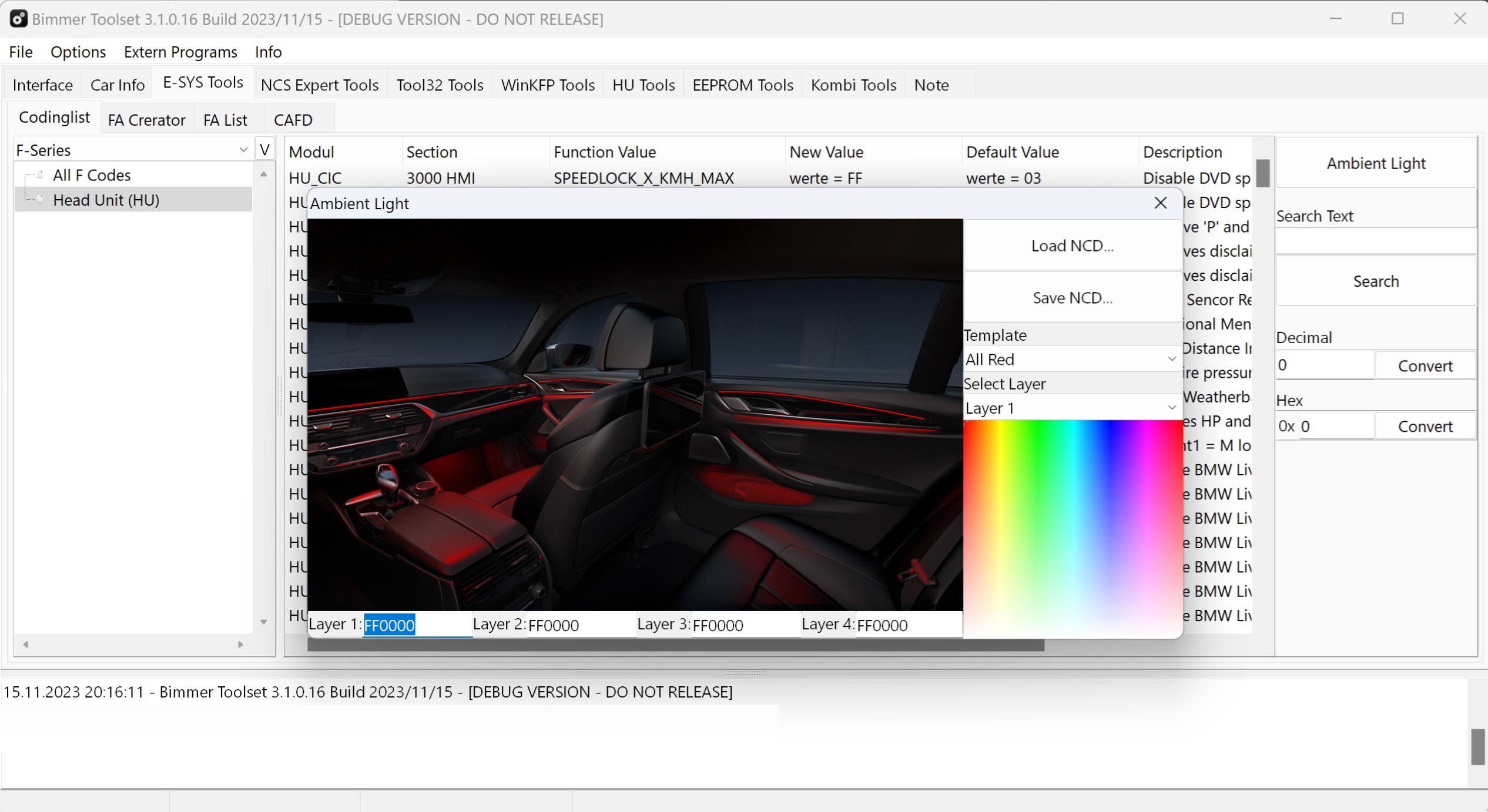Click the Hex value input field
1488x812 pixels.
(1336, 426)
